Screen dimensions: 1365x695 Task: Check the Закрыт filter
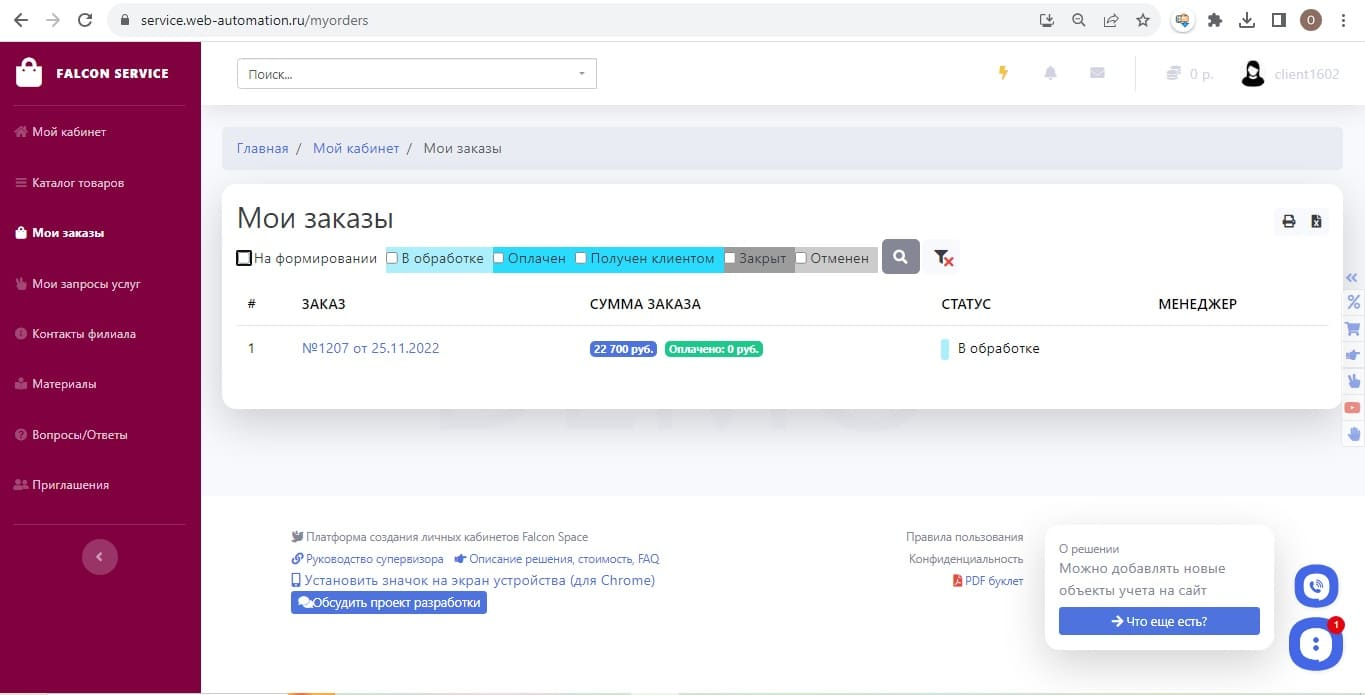click(x=730, y=258)
